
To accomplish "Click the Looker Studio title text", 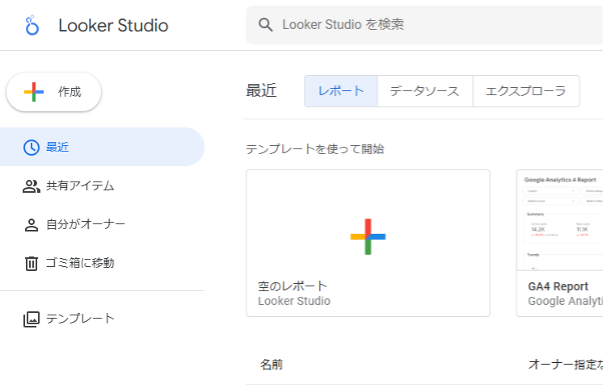I will tap(113, 25).
